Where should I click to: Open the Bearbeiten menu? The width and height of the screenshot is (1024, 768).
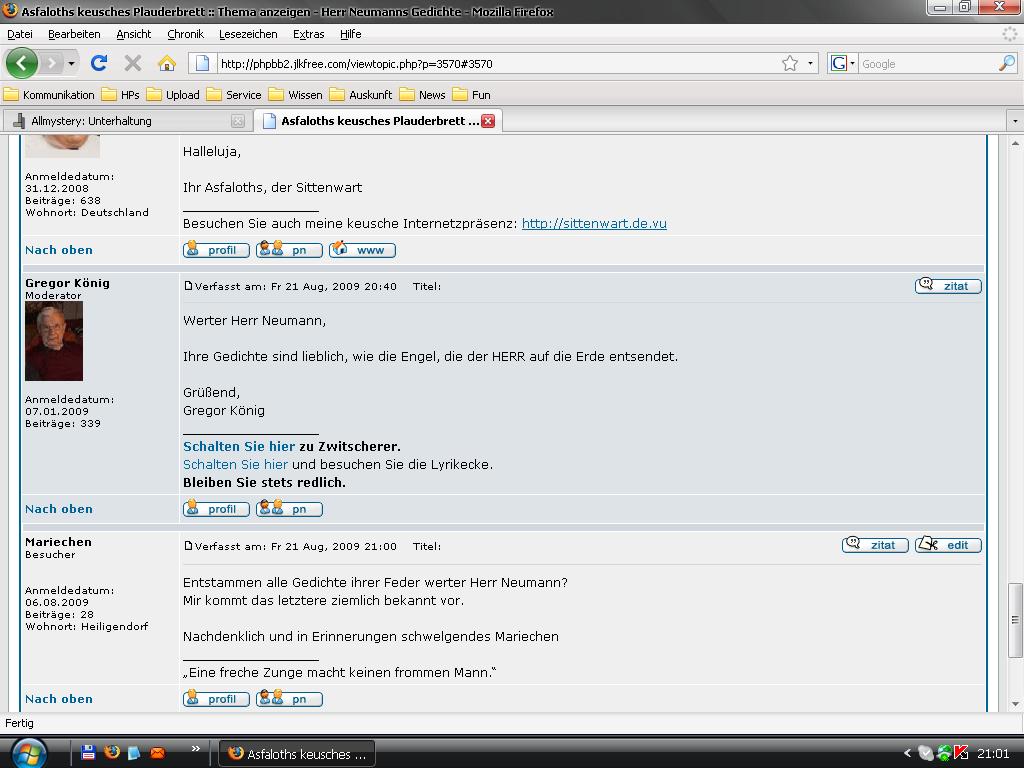pyautogui.click(x=74, y=34)
